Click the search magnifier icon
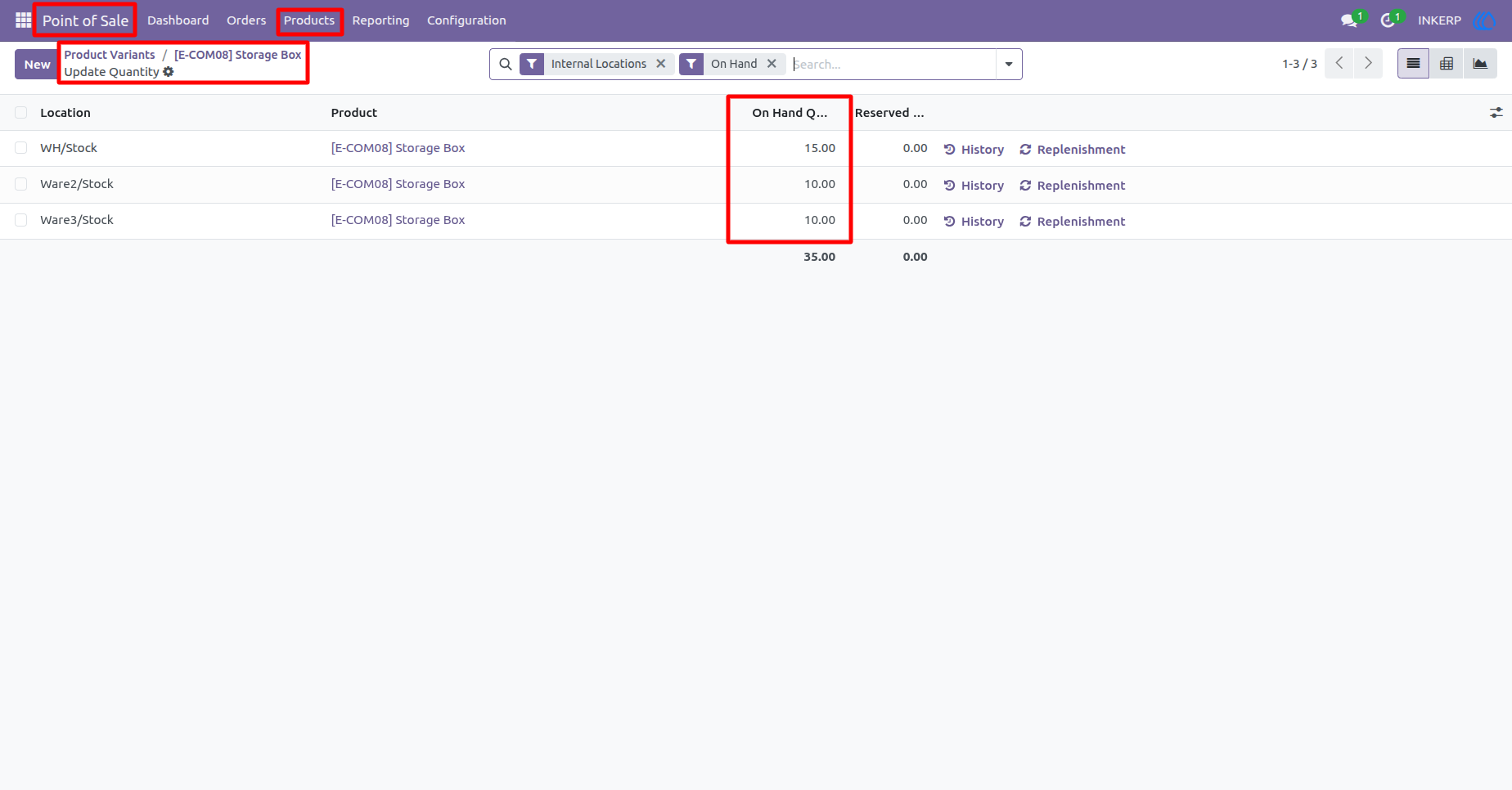1512x790 pixels. (506, 64)
